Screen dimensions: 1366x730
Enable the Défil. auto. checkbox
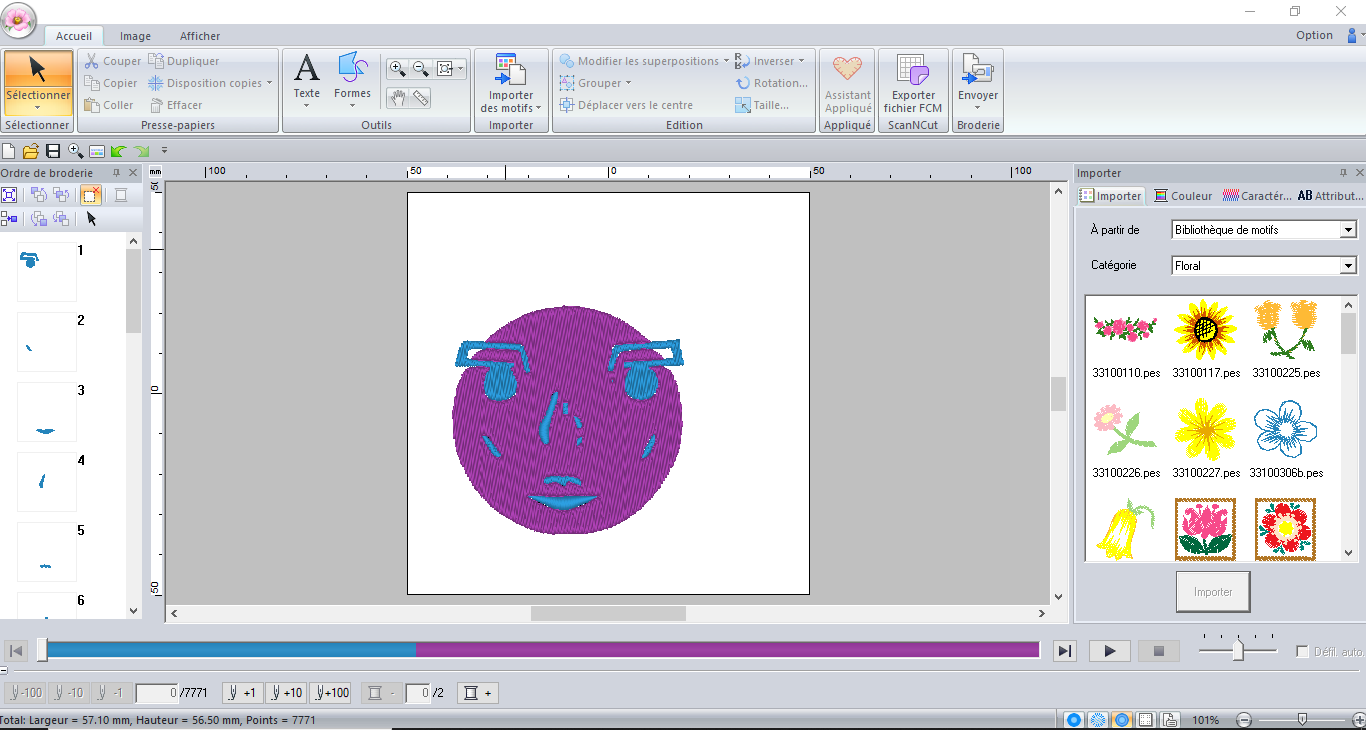pyautogui.click(x=1302, y=651)
